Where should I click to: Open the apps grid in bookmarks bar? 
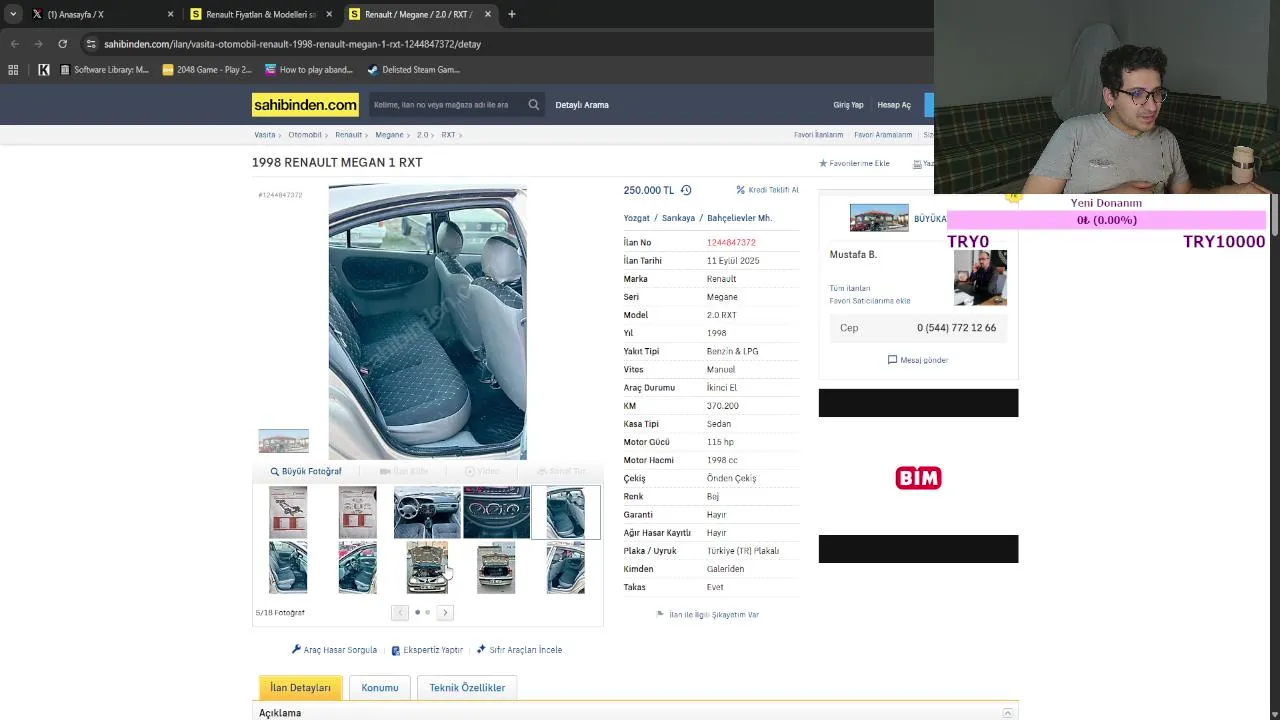pos(13,70)
